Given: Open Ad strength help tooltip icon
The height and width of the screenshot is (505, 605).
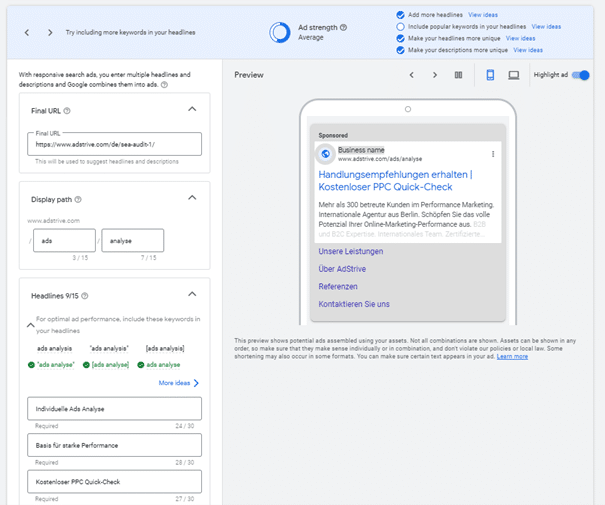Looking at the screenshot, I should point(343,27).
